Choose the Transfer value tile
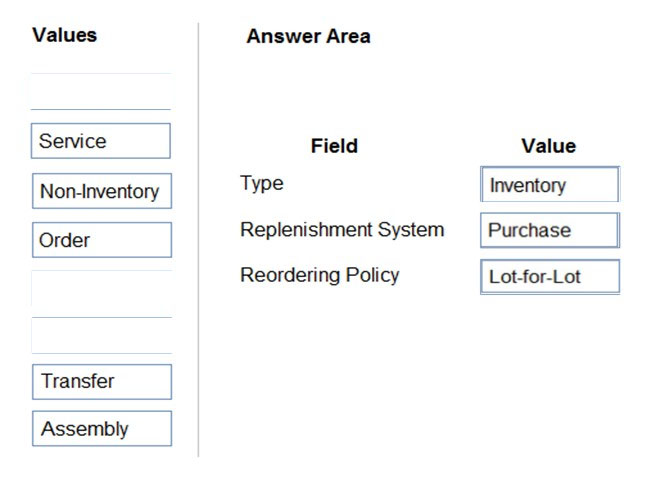The height and width of the screenshot is (481, 651). [x=101, y=381]
